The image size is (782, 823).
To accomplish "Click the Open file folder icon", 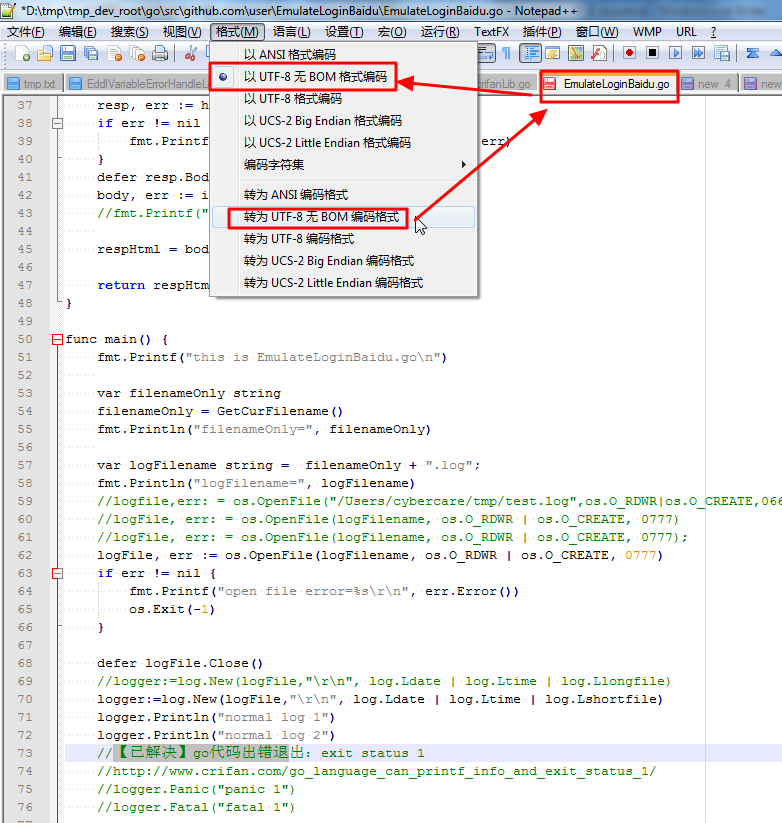I will [x=45, y=54].
